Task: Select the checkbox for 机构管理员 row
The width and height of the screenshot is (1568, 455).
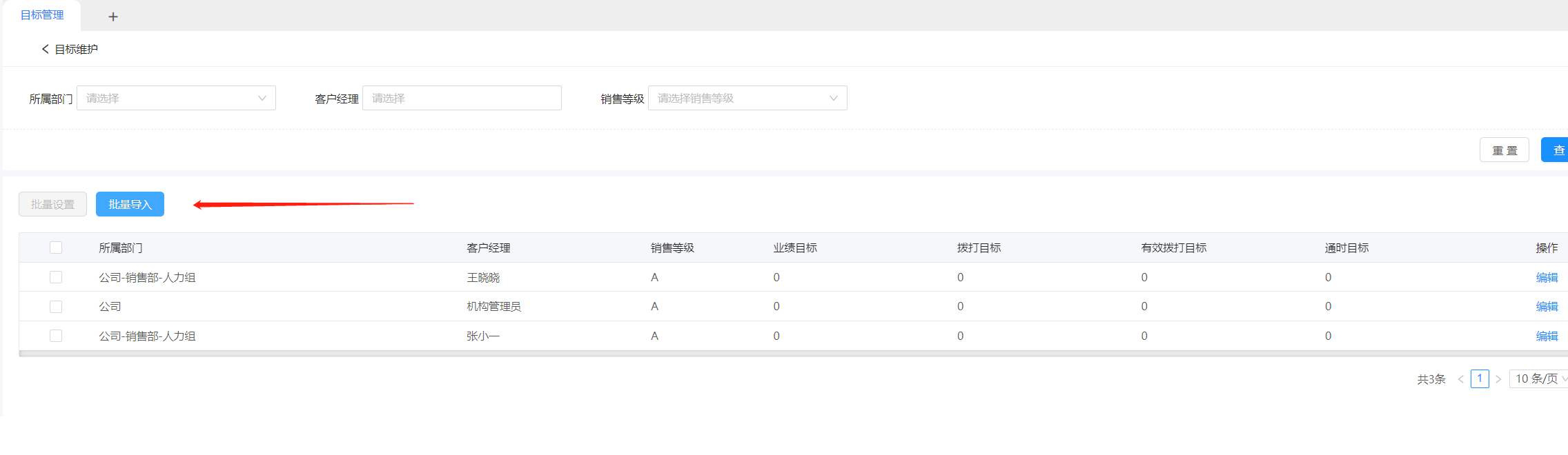Action: 56,306
